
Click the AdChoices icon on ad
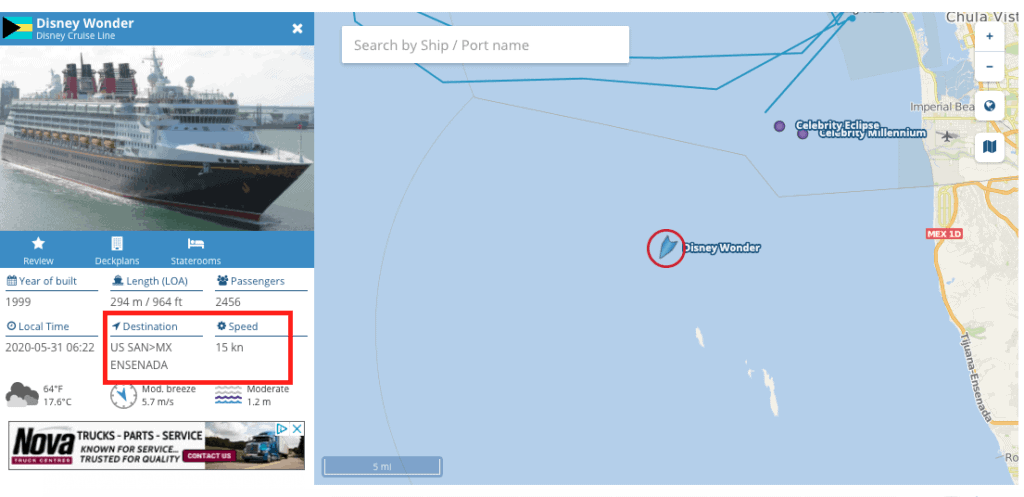282,428
